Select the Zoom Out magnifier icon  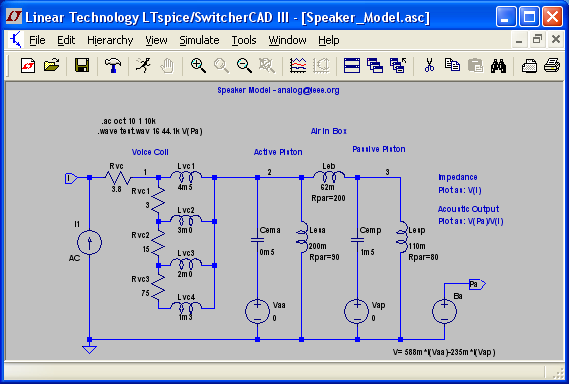[244, 66]
